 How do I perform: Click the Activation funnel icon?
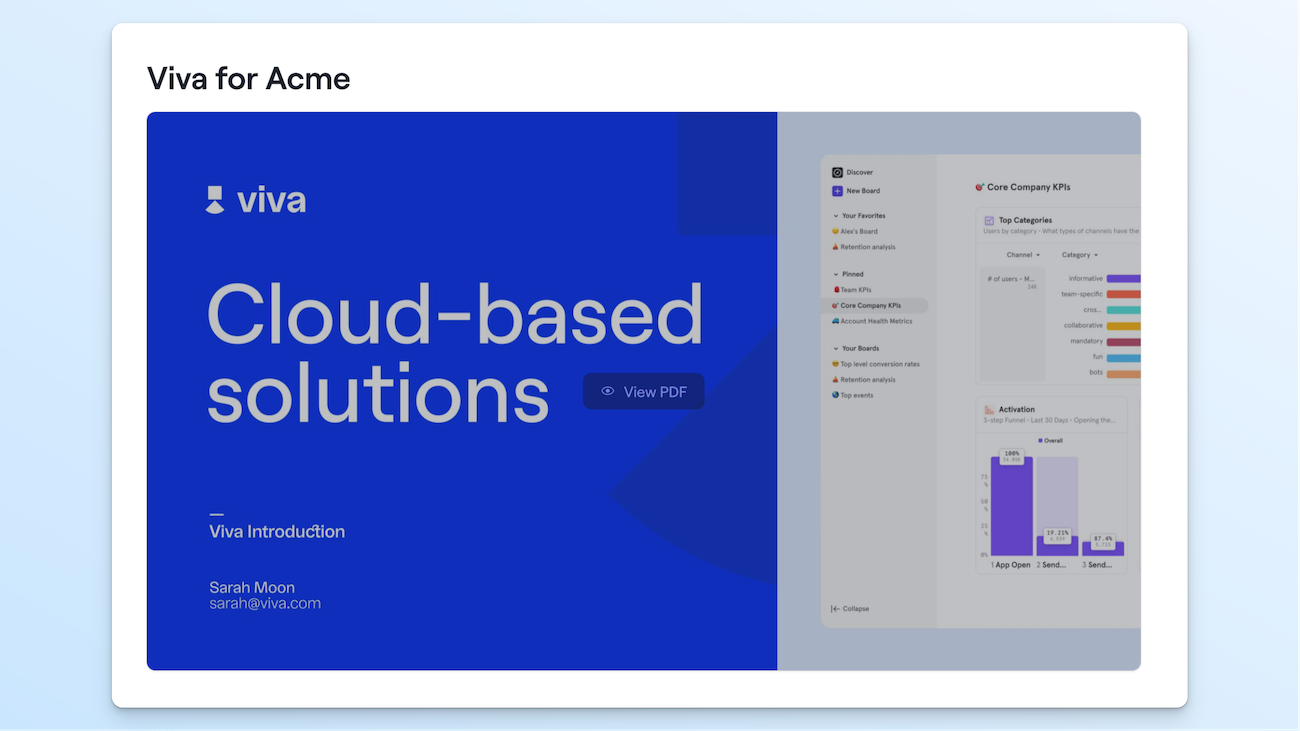(x=989, y=409)
